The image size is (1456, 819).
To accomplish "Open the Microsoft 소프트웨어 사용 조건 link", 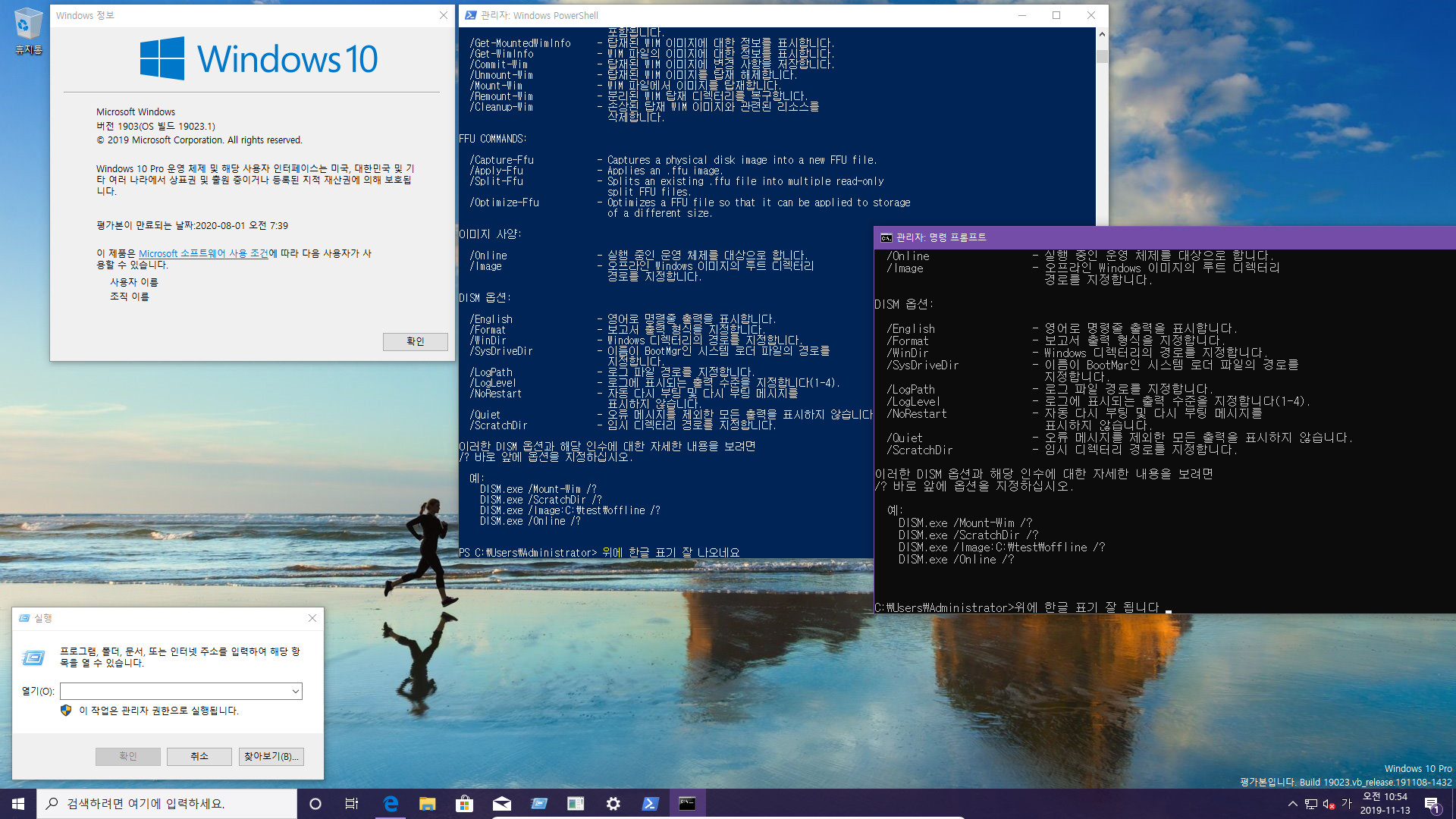I will pyautogui.click(x=203, y=253).
